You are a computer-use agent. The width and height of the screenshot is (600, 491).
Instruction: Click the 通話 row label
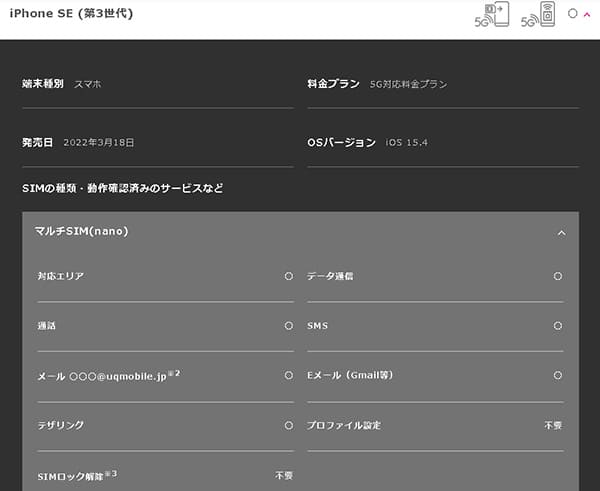click(x=46, y=326)
